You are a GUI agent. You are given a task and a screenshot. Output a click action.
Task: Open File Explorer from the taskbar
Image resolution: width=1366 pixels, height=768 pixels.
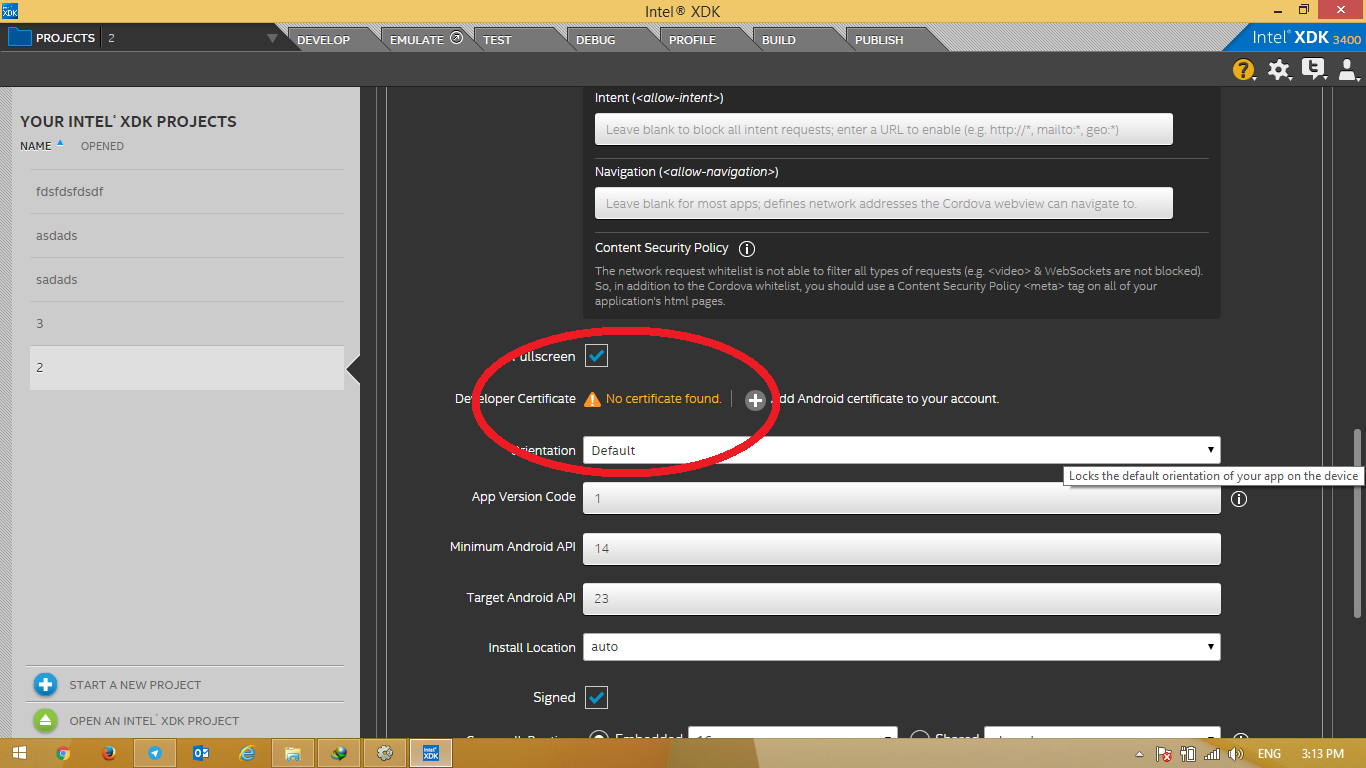293,753
